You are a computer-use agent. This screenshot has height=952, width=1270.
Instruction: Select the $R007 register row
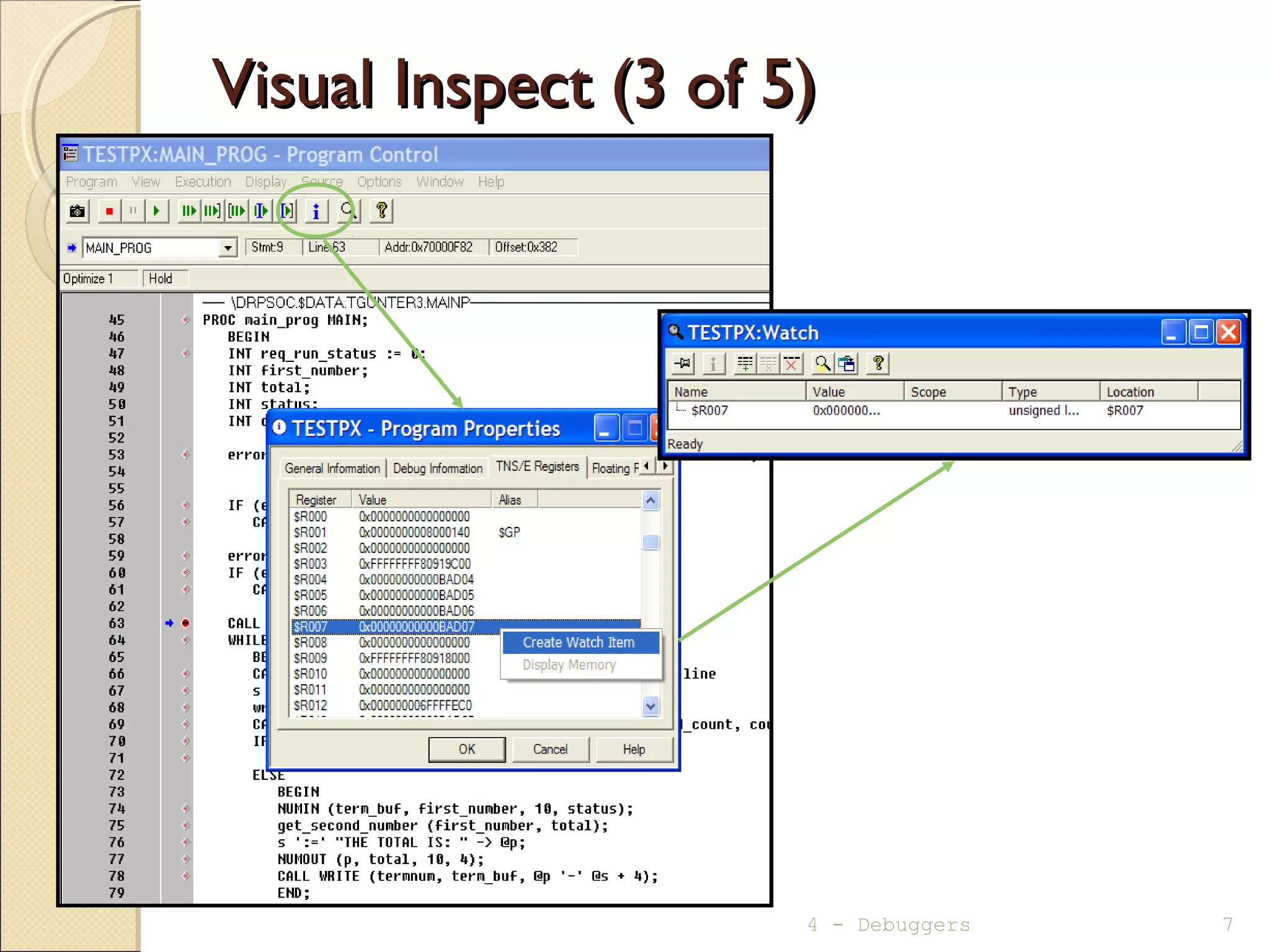tap(466, 627)
